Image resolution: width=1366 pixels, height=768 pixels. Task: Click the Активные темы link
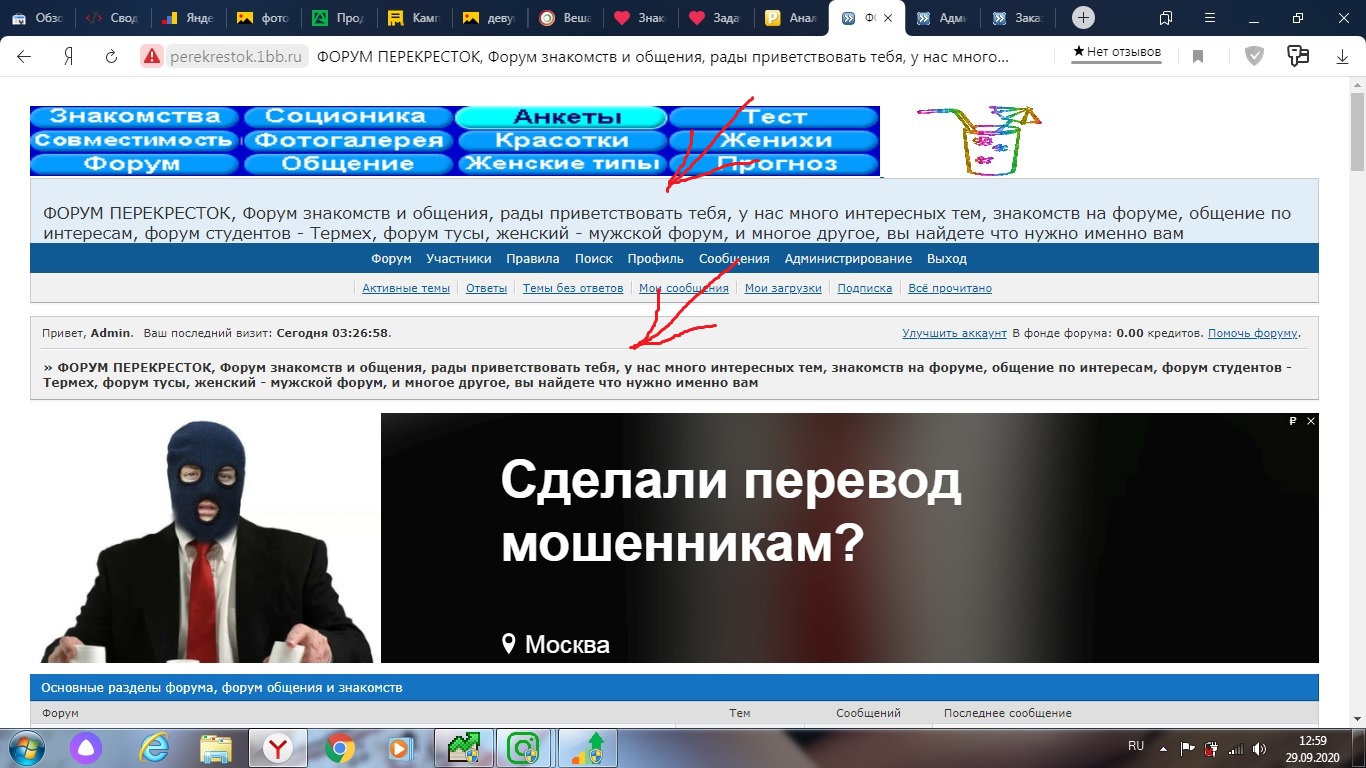(x=406, y=288)
